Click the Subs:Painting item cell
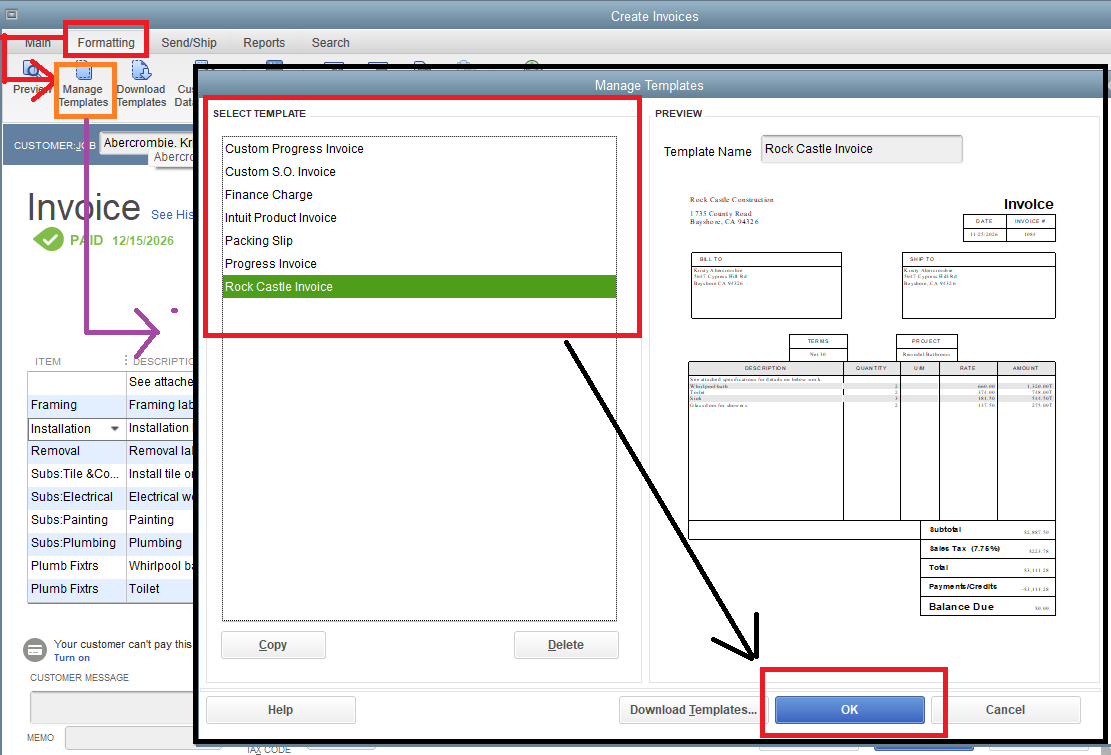The height and width of the screenshot is (755, 1111). click(77, 520)
